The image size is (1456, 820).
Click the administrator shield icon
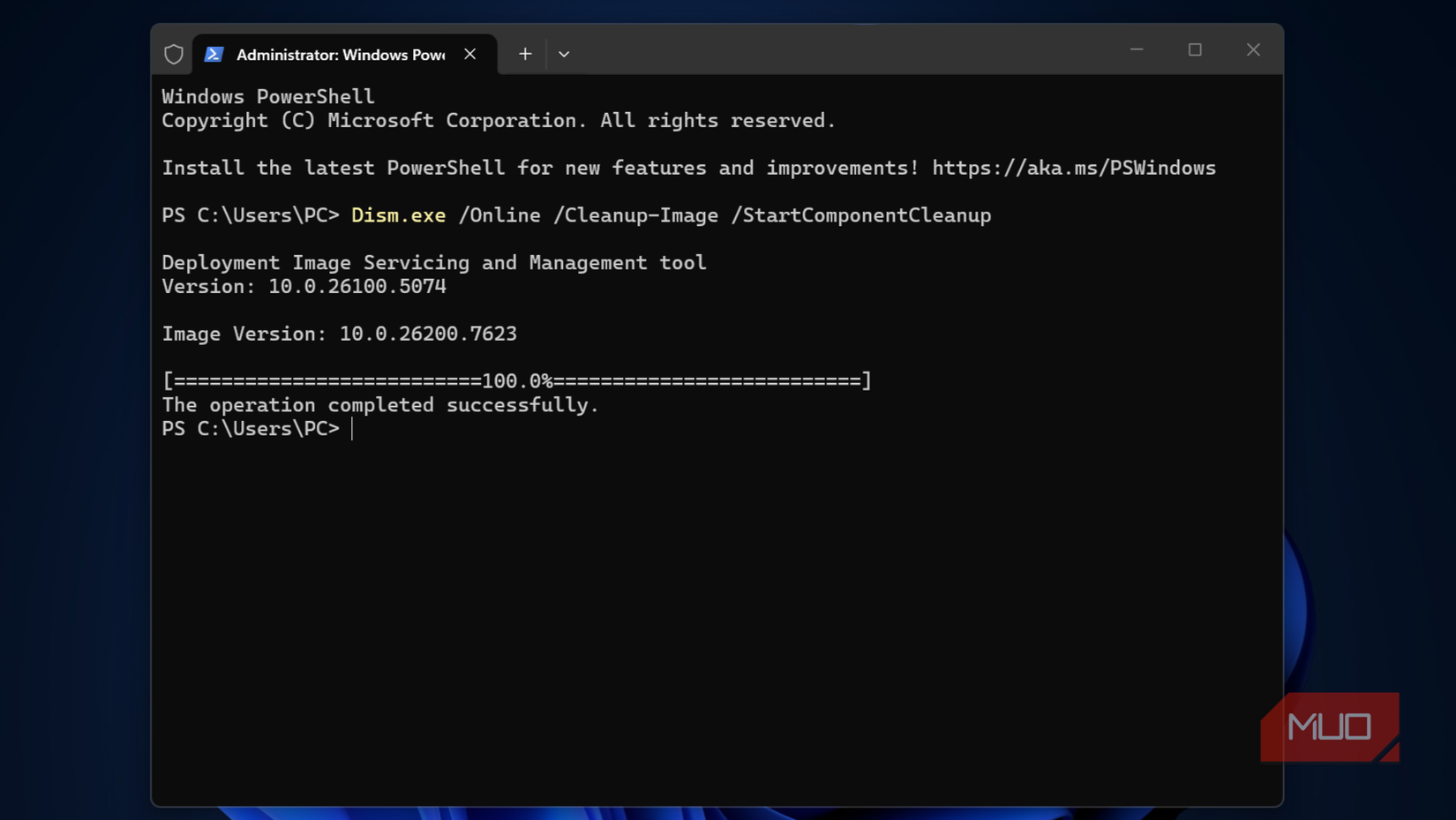pyautogui.click(x=174, y=55)
